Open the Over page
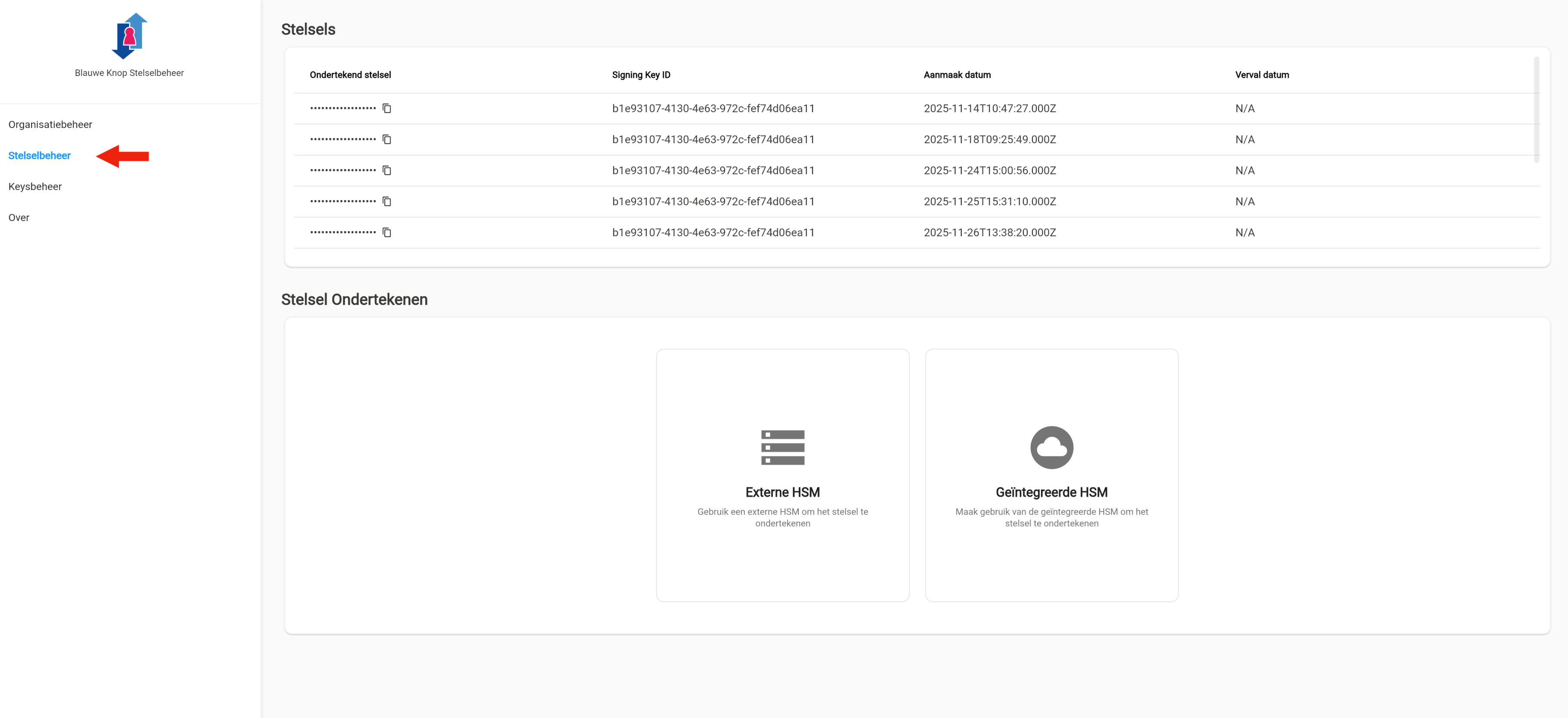Image resolution: width=1568 pixels, height=718 pixels. [x=19, y=218]
